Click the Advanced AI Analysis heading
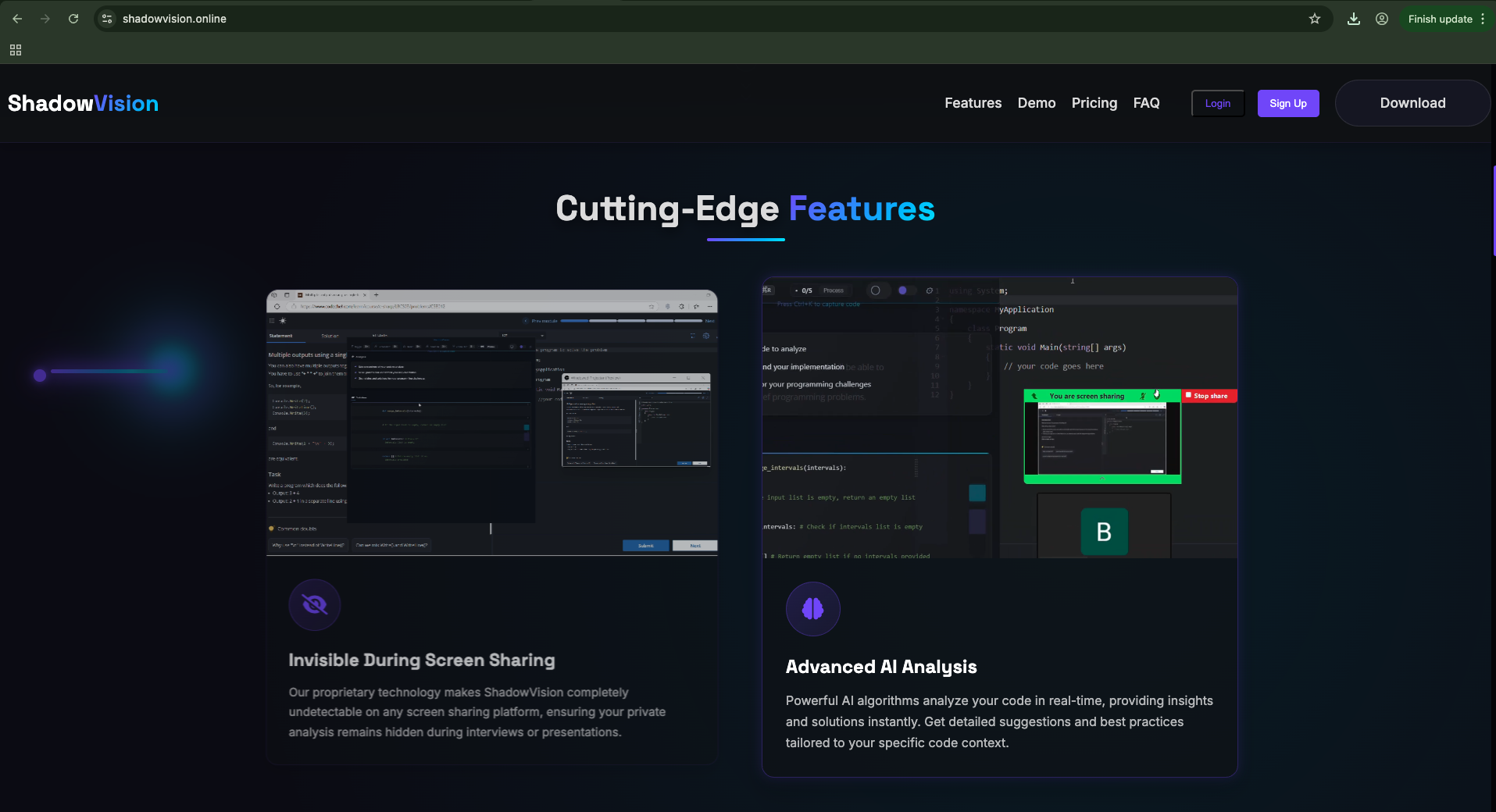The width and height of the screenshot is (1496, 812). click(881, 667)
